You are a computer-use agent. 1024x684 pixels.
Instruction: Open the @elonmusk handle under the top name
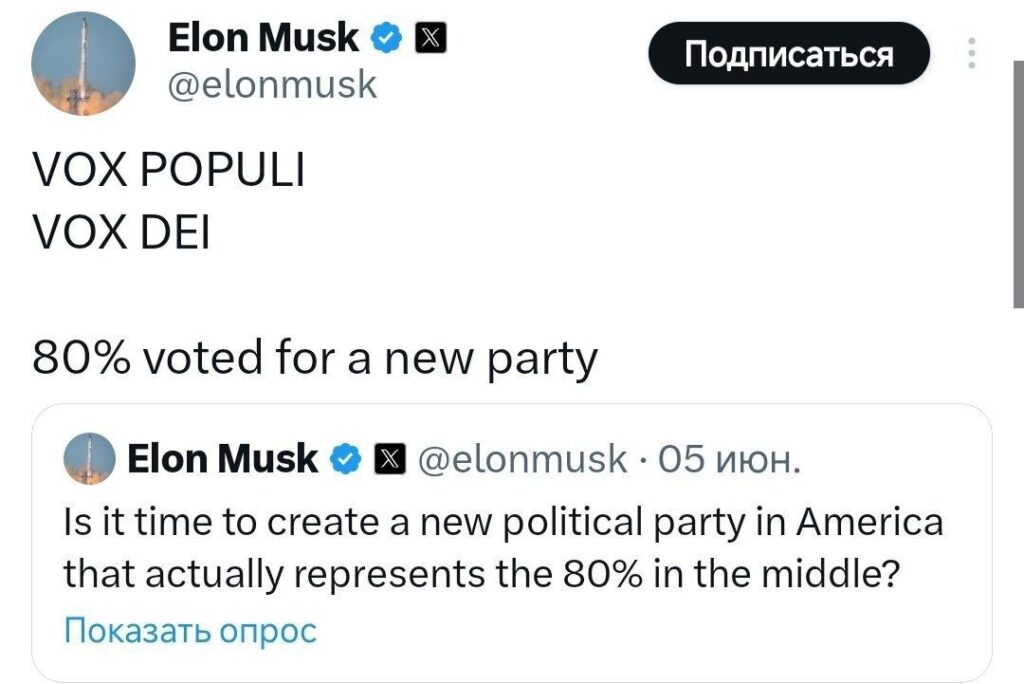(270, 85)
